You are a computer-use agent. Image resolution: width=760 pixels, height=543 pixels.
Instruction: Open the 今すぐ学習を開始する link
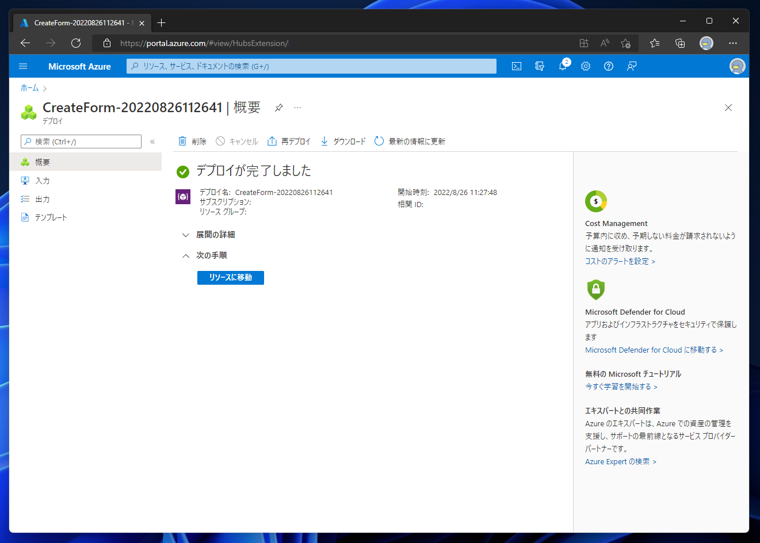click(621, 387)
